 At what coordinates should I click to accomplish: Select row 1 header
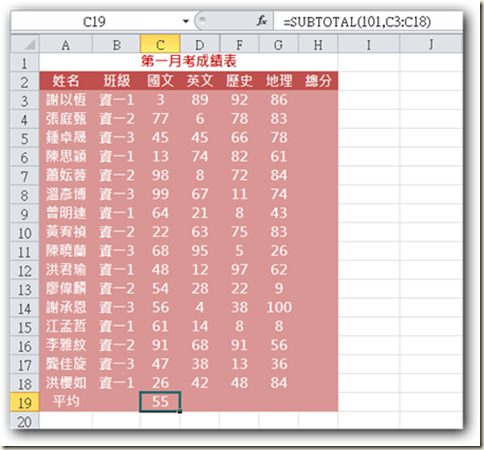click(25, 62)
